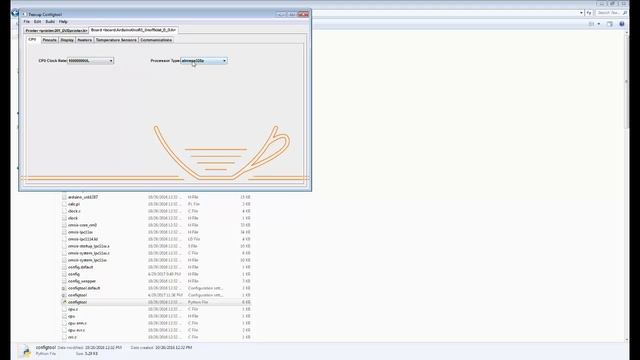Switch to the Board configuration tab

[133, 30]
